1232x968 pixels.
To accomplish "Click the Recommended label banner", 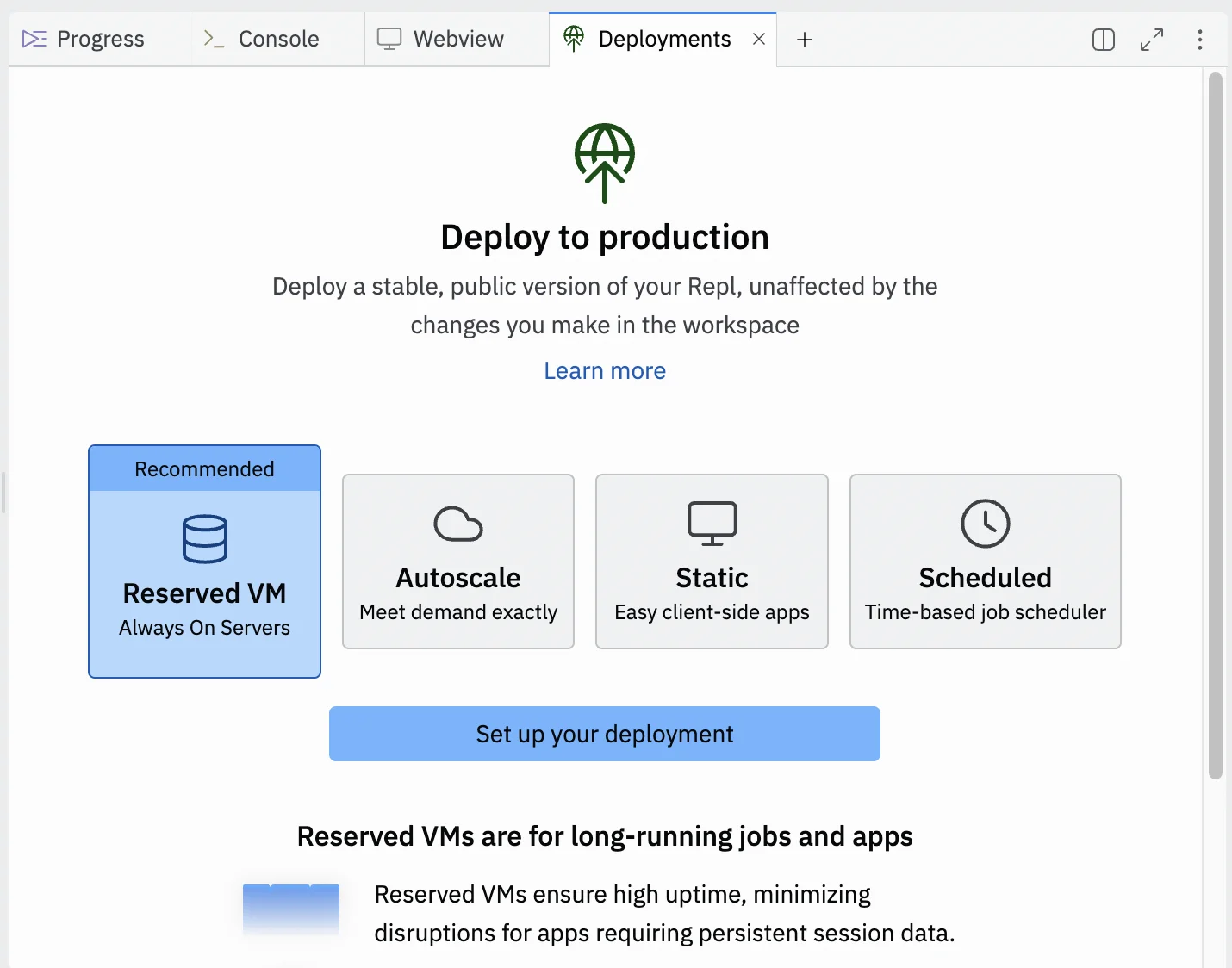I will (205, 468).
